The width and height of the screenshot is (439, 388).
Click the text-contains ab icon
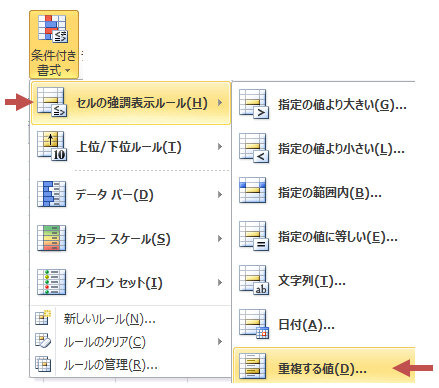[254, 280]
